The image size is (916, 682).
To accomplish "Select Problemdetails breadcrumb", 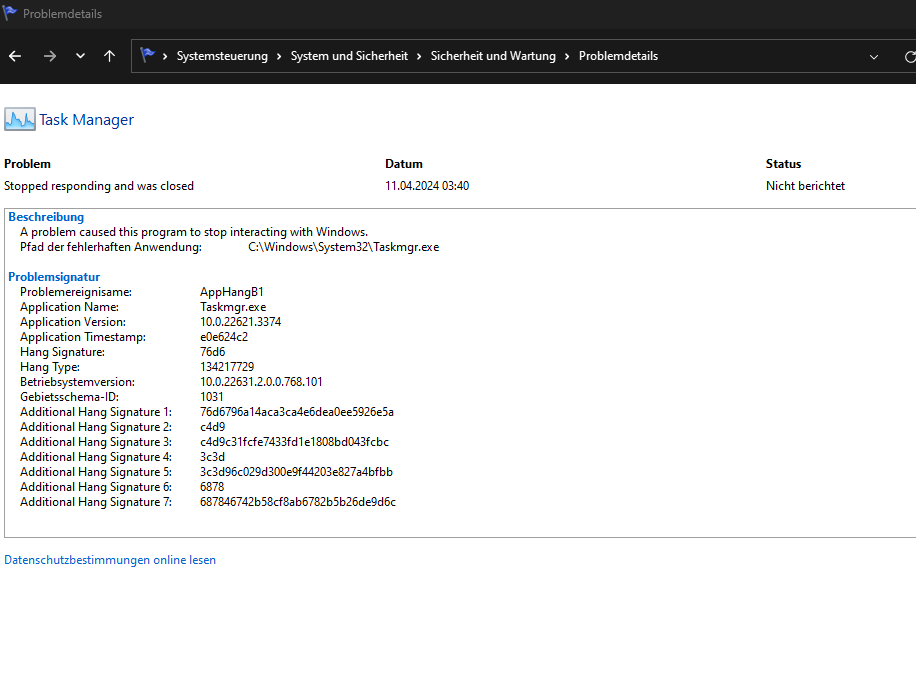I will coord(618,56).
